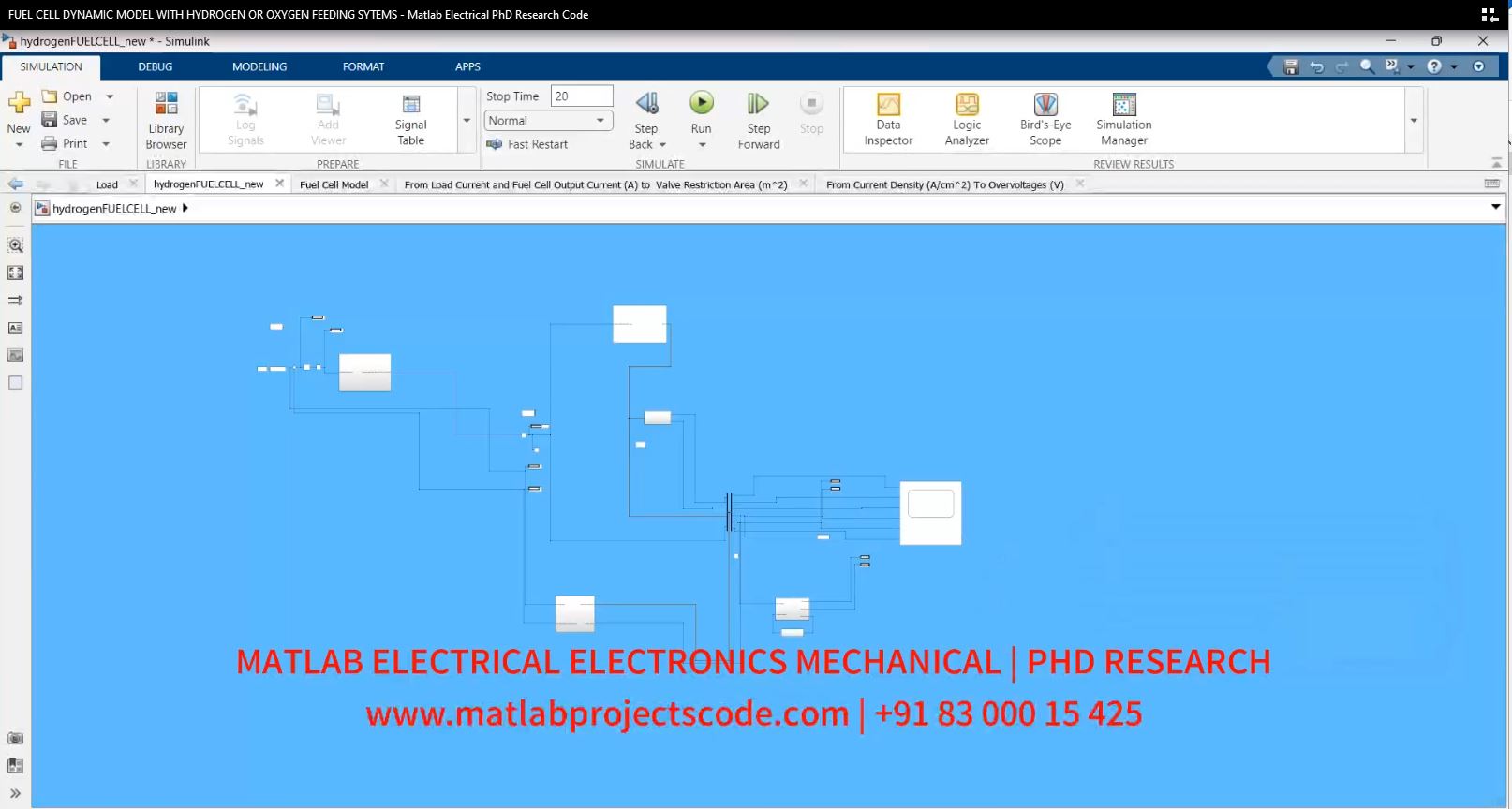Click the Hide/Show Model Browser icon
This screenshot has width=1512, height=809.
click(15, 208)
